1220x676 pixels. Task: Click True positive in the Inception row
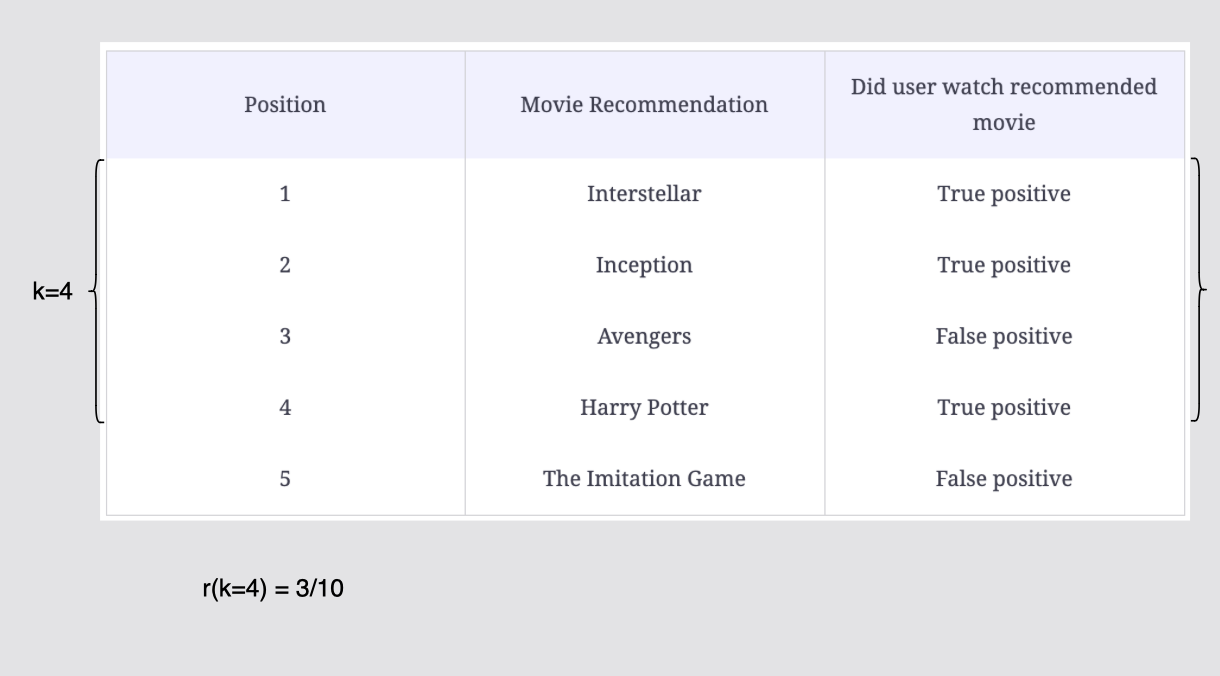1003,265
